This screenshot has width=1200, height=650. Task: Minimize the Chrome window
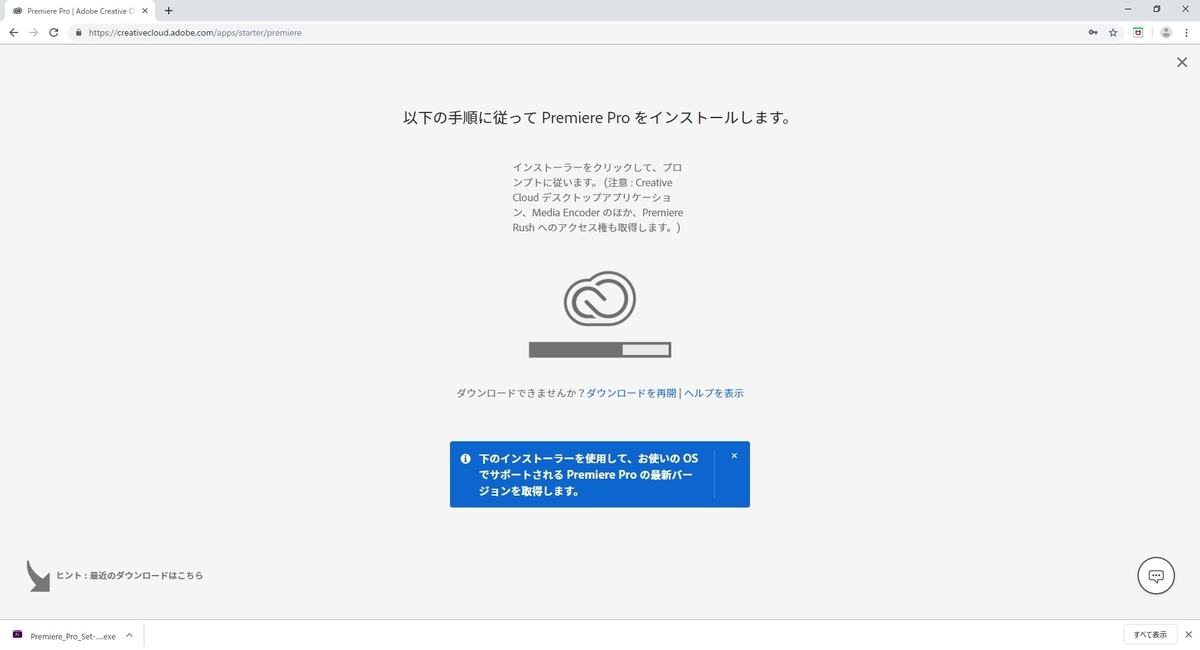[1130, 9]
